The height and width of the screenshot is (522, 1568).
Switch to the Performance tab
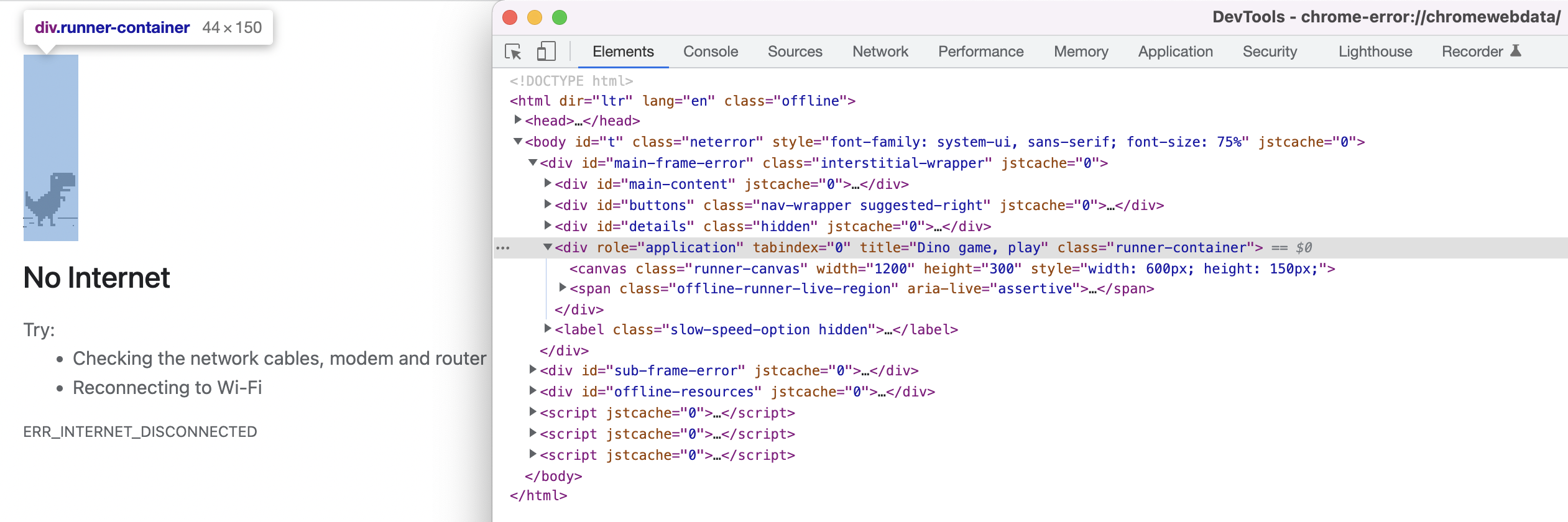click(980, 52)
